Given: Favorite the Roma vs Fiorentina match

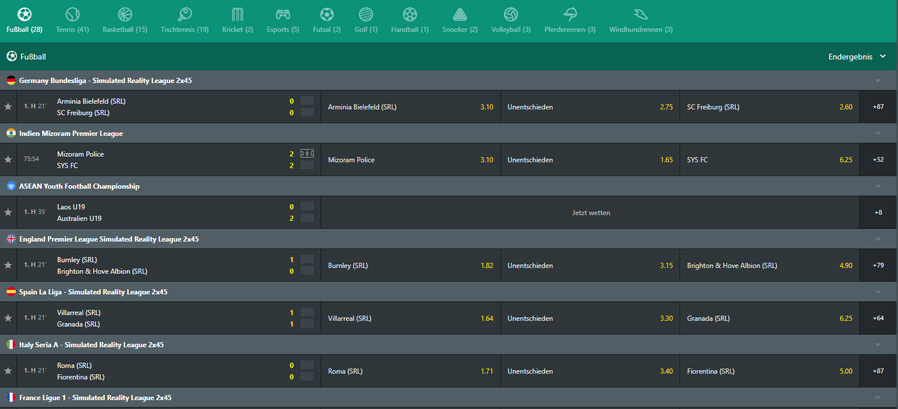Looking at the screenshot, I should (8, 371).
